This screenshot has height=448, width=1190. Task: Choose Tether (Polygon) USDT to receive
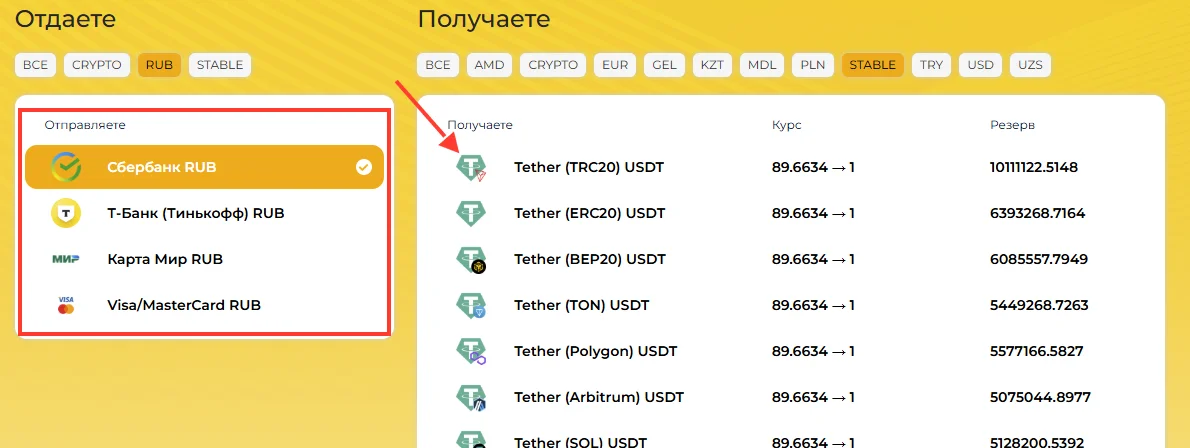pos(596,352)
